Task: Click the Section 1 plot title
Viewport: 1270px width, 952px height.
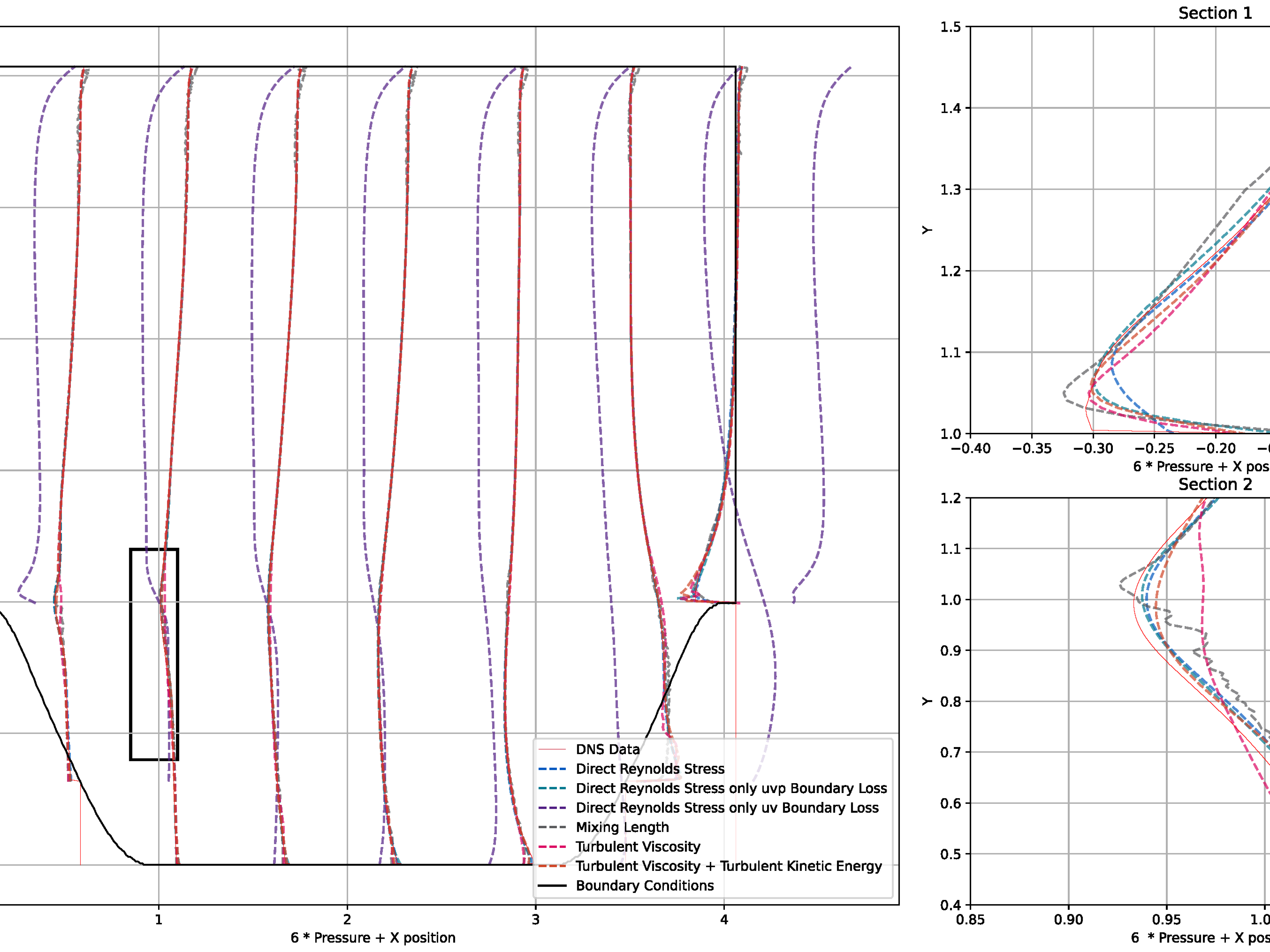Action: pyautogui.click(x=1215, y=13)
